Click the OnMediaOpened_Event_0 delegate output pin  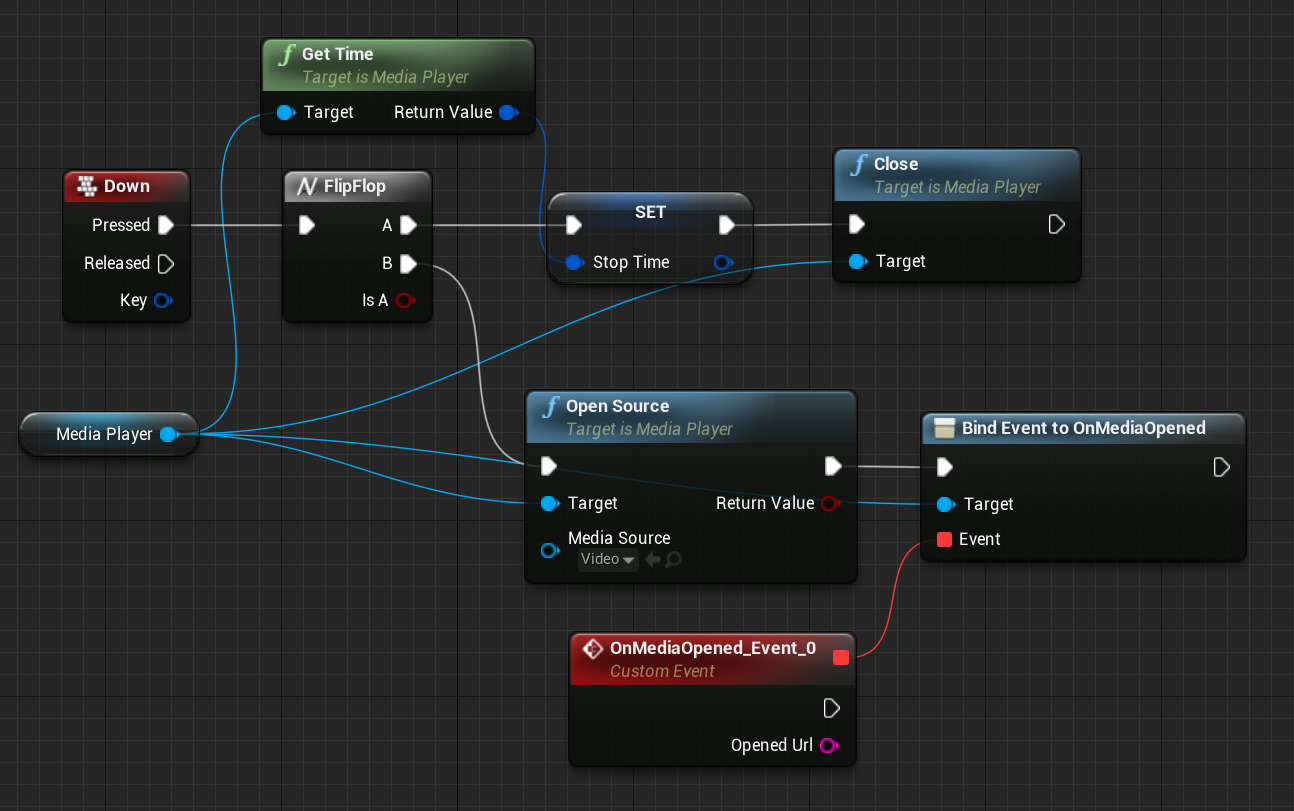(841, 657)
